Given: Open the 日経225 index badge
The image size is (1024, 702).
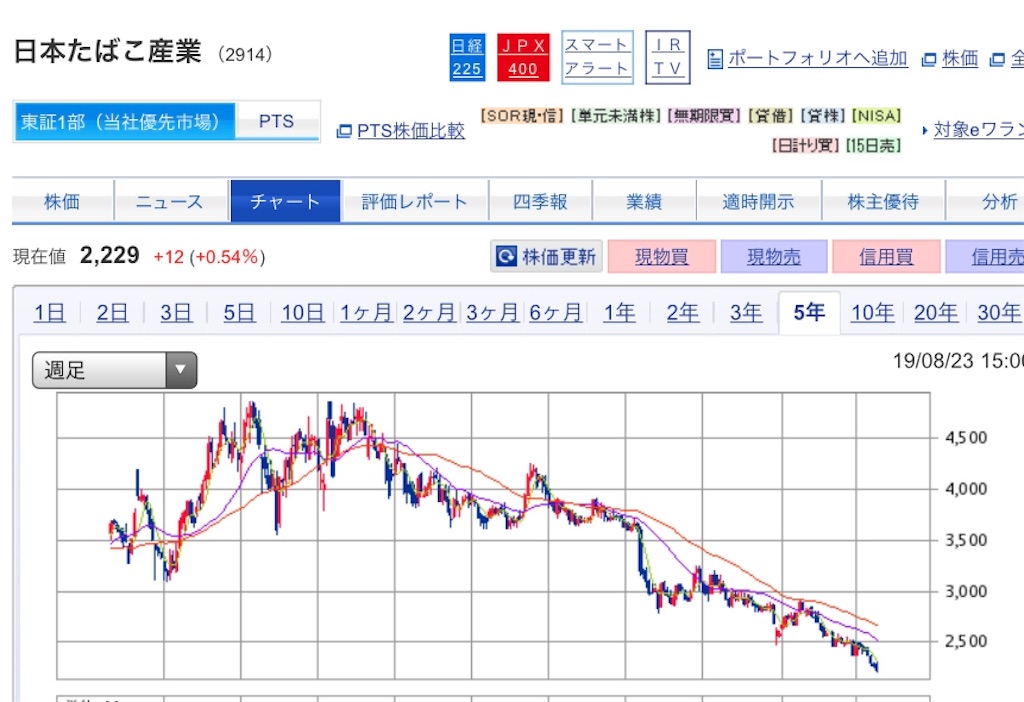Looking at the screenshot, I should 467,57.
